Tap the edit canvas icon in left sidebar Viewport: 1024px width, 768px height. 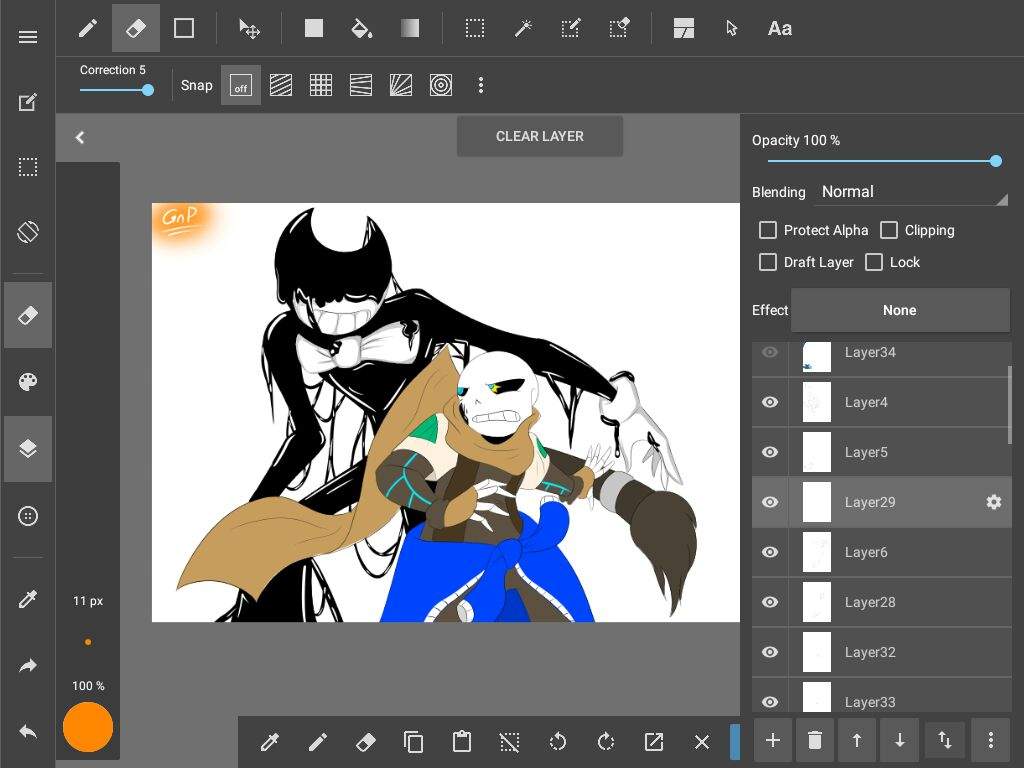(27, 103)
